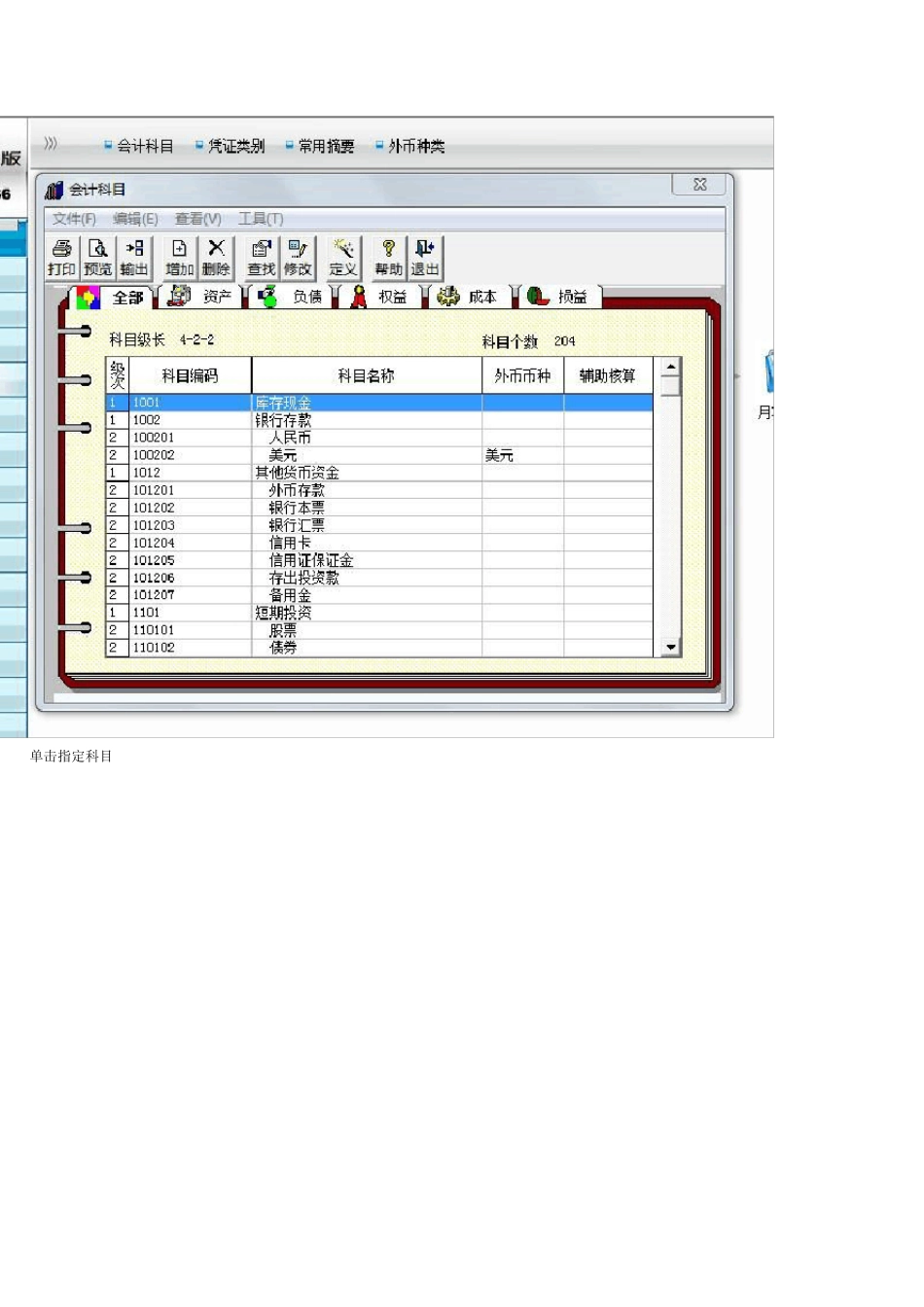Click the 外币币种 column header
This screenshot has height=1307, width=924.
522,375
